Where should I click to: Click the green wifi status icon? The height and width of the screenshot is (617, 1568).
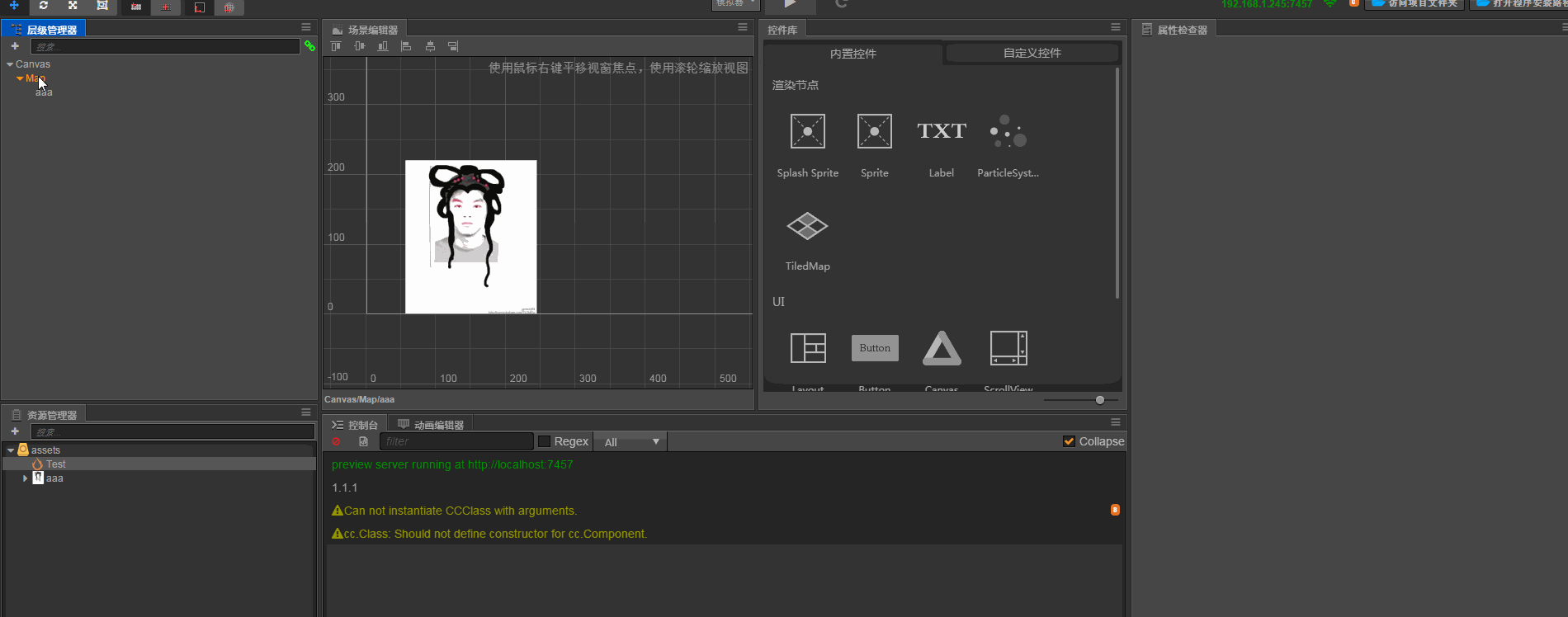click(x=1329, y=4)
